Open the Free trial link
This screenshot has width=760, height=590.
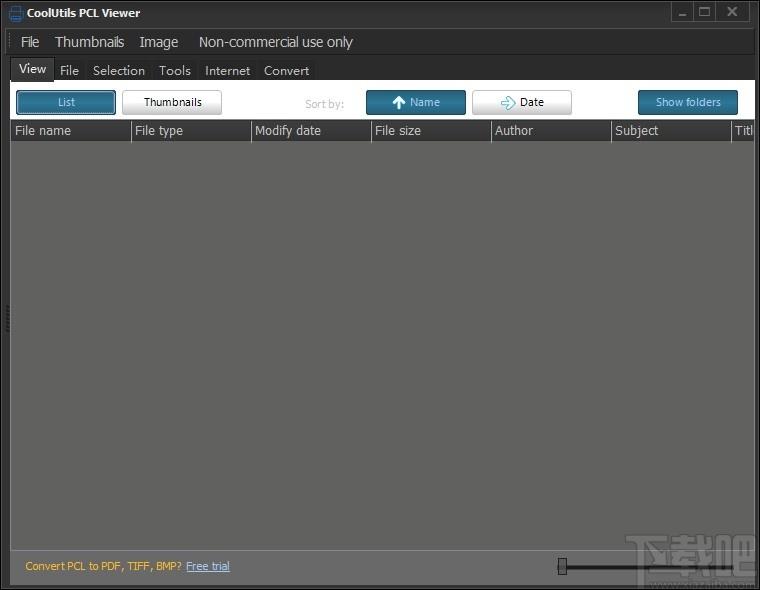208,566
